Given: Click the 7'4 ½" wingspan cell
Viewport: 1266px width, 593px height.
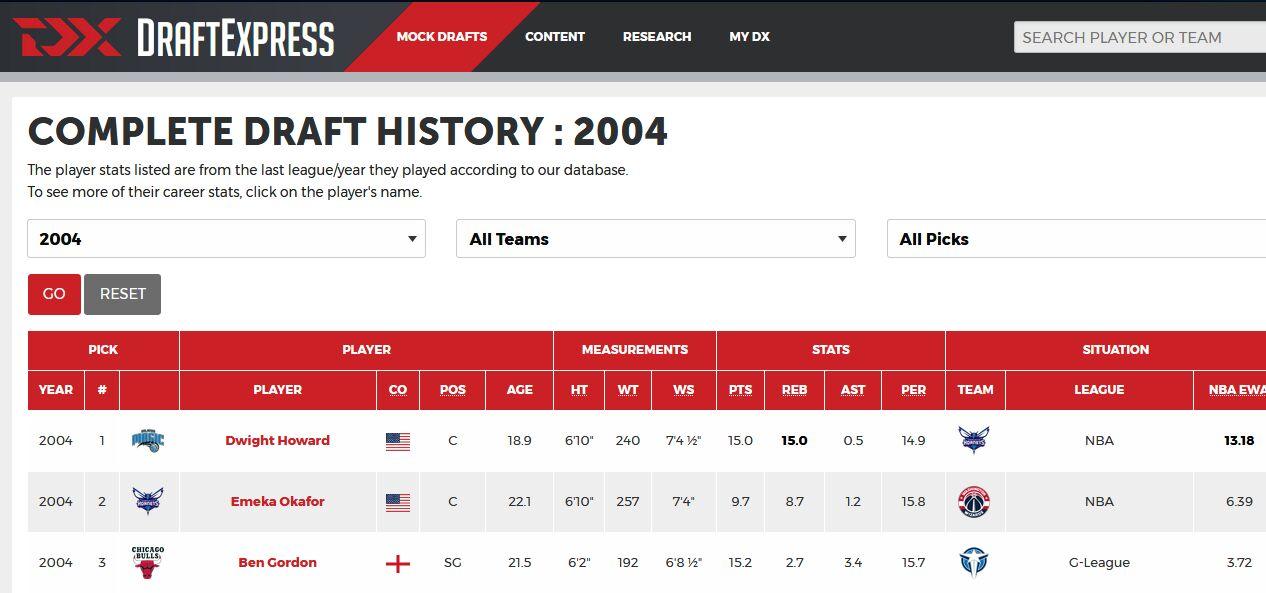Looking at the screenshot, I should pyautogui.click(x=683, y=441).
